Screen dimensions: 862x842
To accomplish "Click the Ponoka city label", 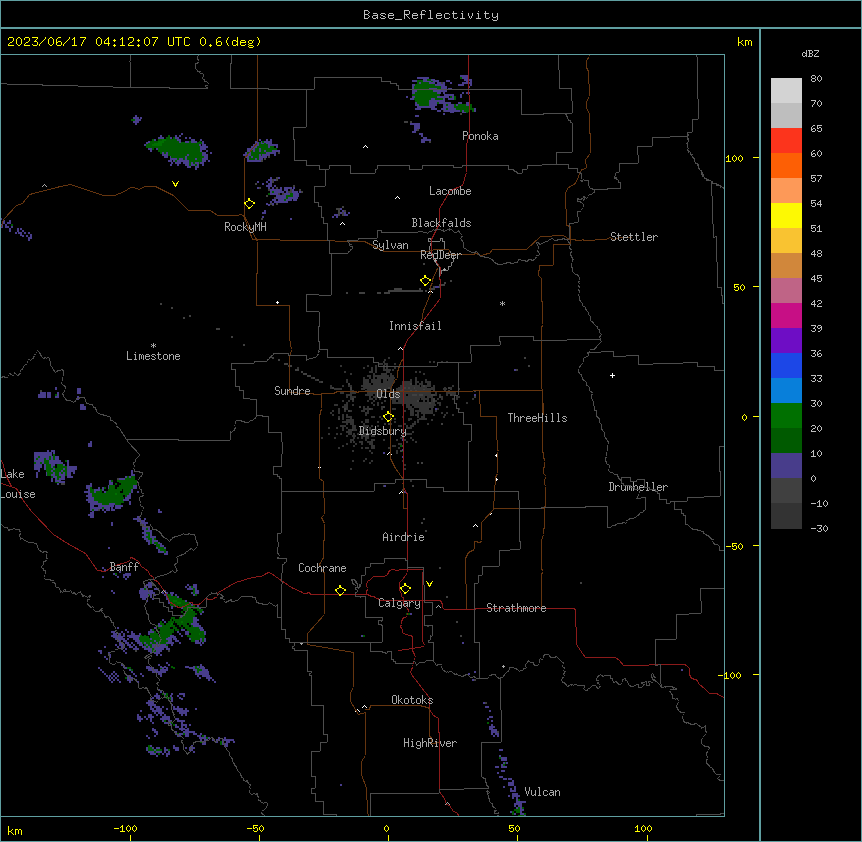I will click(480, 136).
